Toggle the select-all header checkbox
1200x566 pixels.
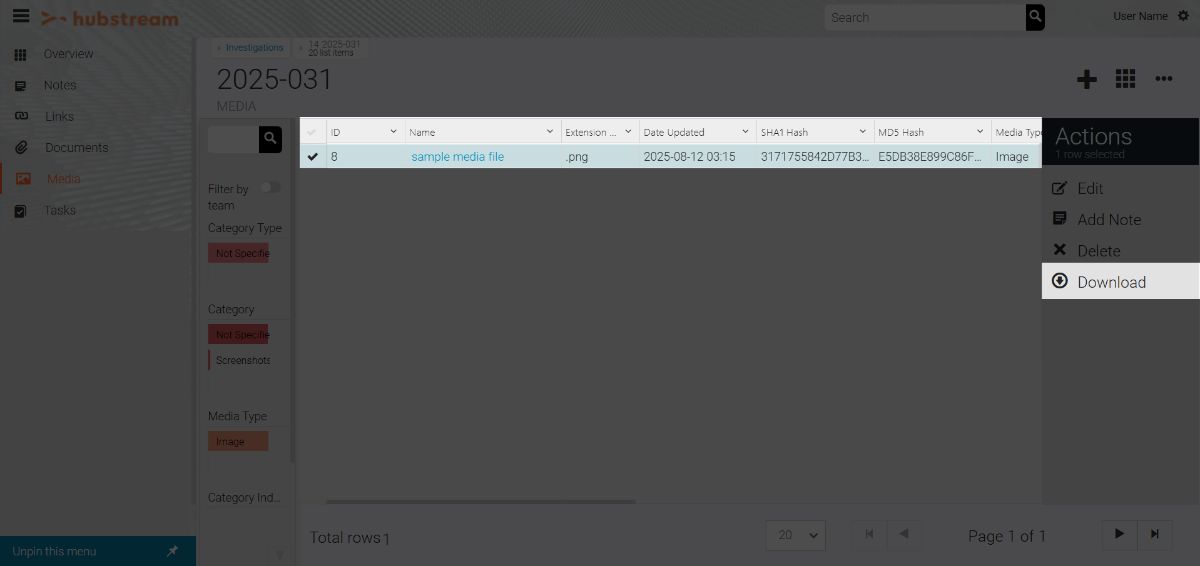(x=313, y=132)
